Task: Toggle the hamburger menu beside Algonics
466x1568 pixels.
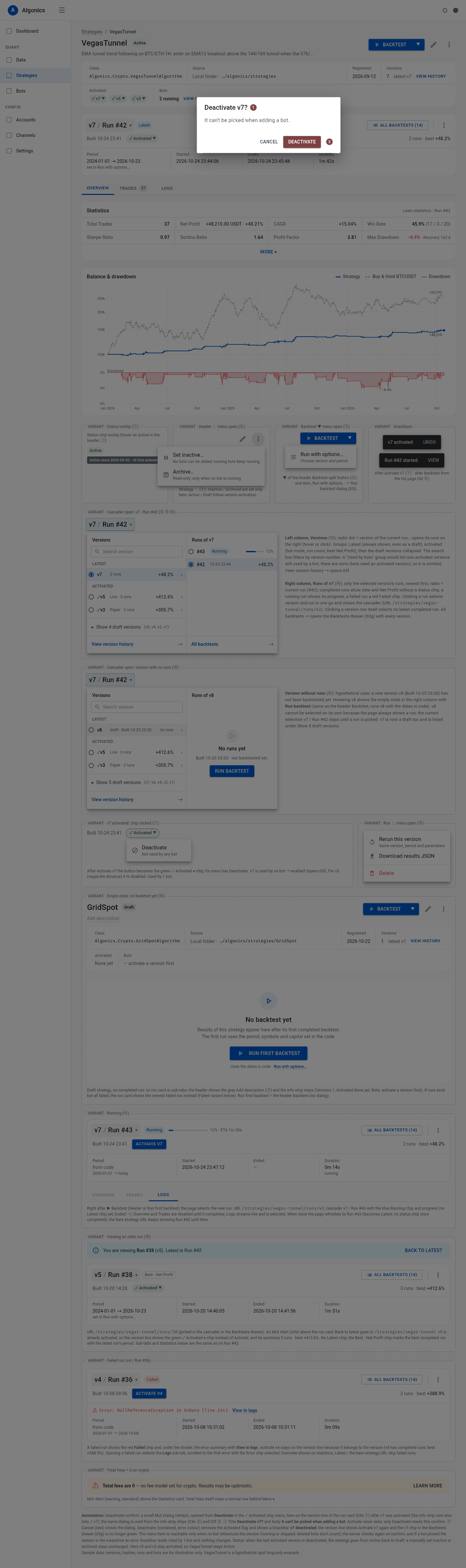Action: pyautogui.click(x=62, y=10)
